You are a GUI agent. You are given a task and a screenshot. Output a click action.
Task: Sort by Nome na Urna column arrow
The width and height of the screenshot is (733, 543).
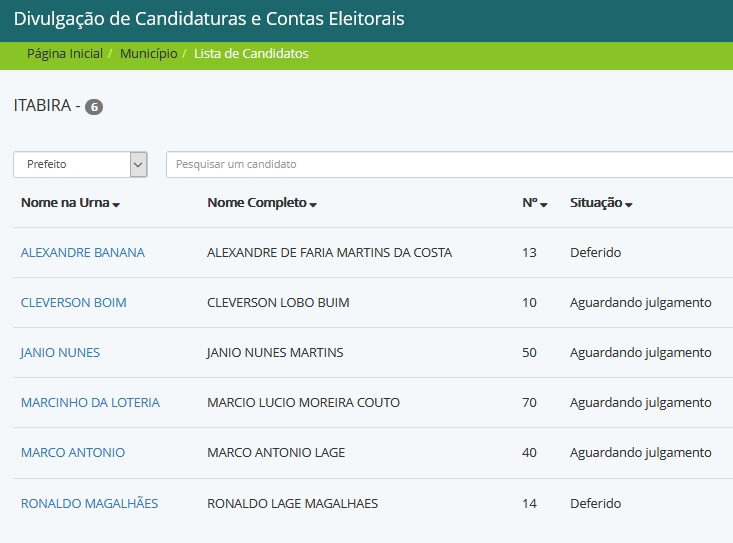click(116, 204)
